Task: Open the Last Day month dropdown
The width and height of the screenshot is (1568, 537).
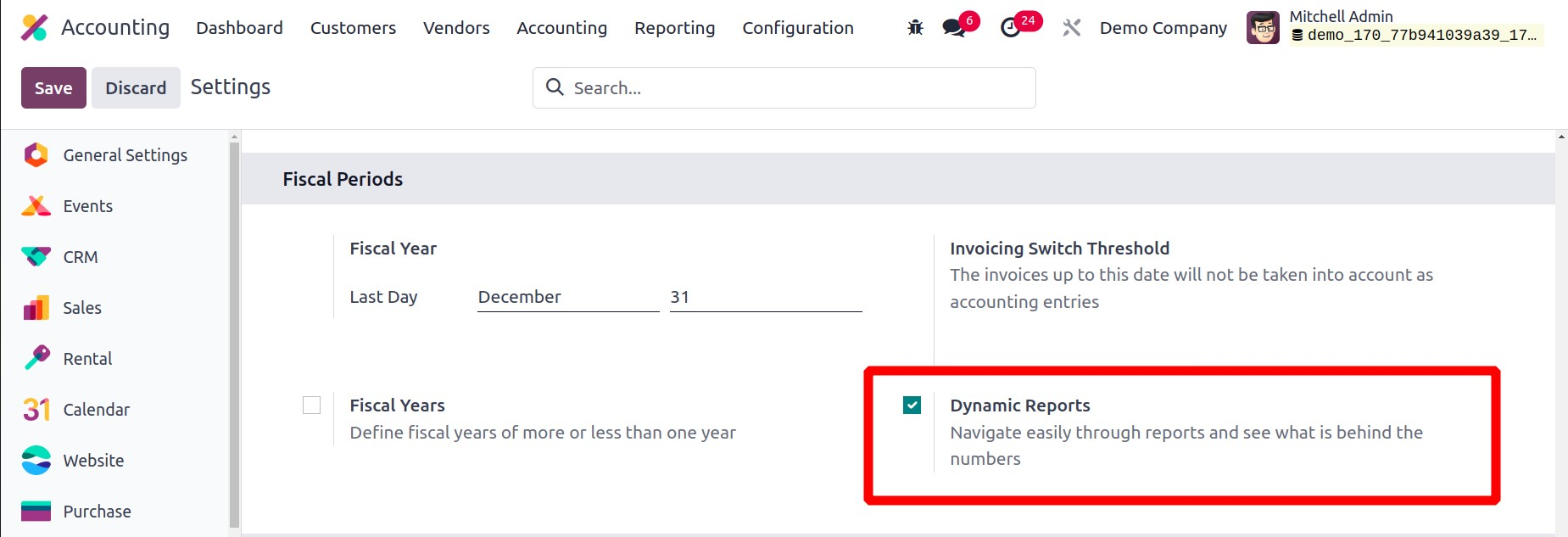Action: pos(567,297)
